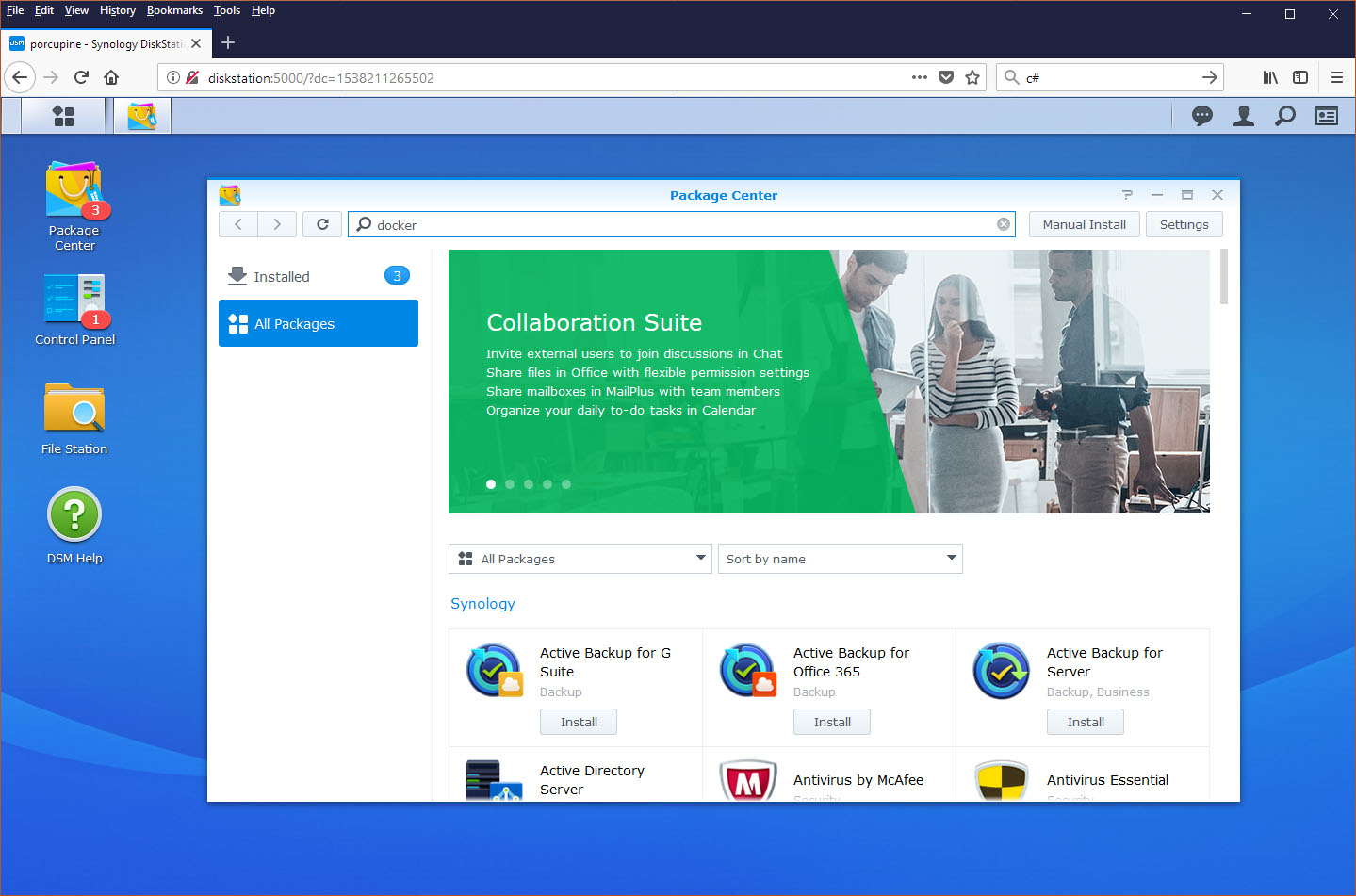Open the View menu
The image size is (1356, 896).
coord(76,10)
